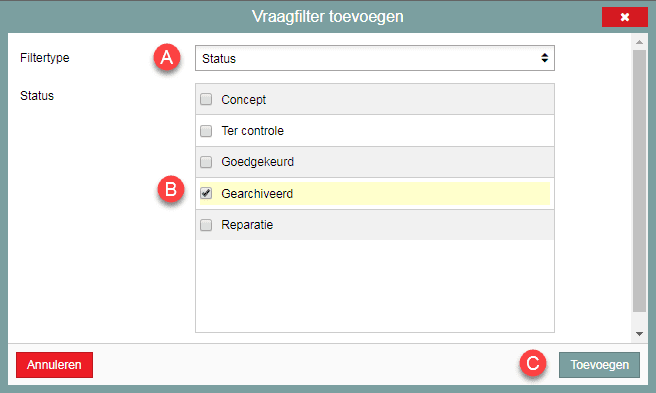
Task: Toggle the Reparatie checkbox
Action: pos(206,225)
